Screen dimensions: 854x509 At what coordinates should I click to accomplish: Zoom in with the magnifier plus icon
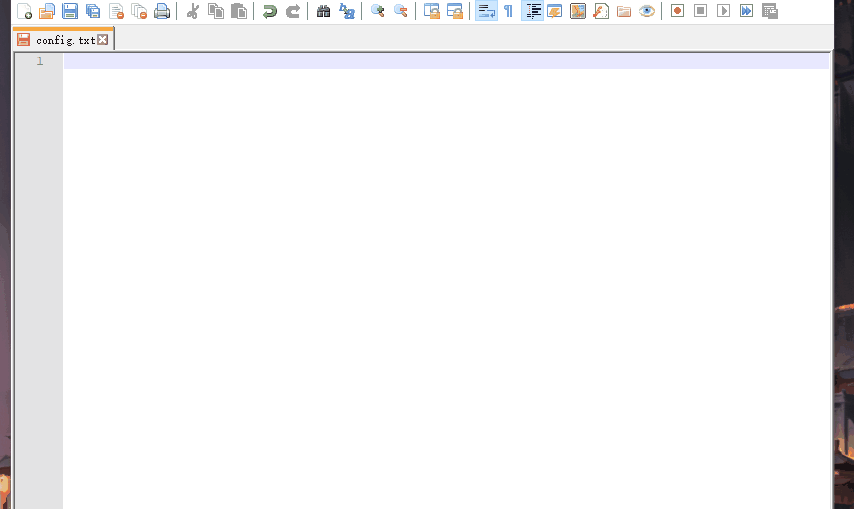[x=377, y=11]
